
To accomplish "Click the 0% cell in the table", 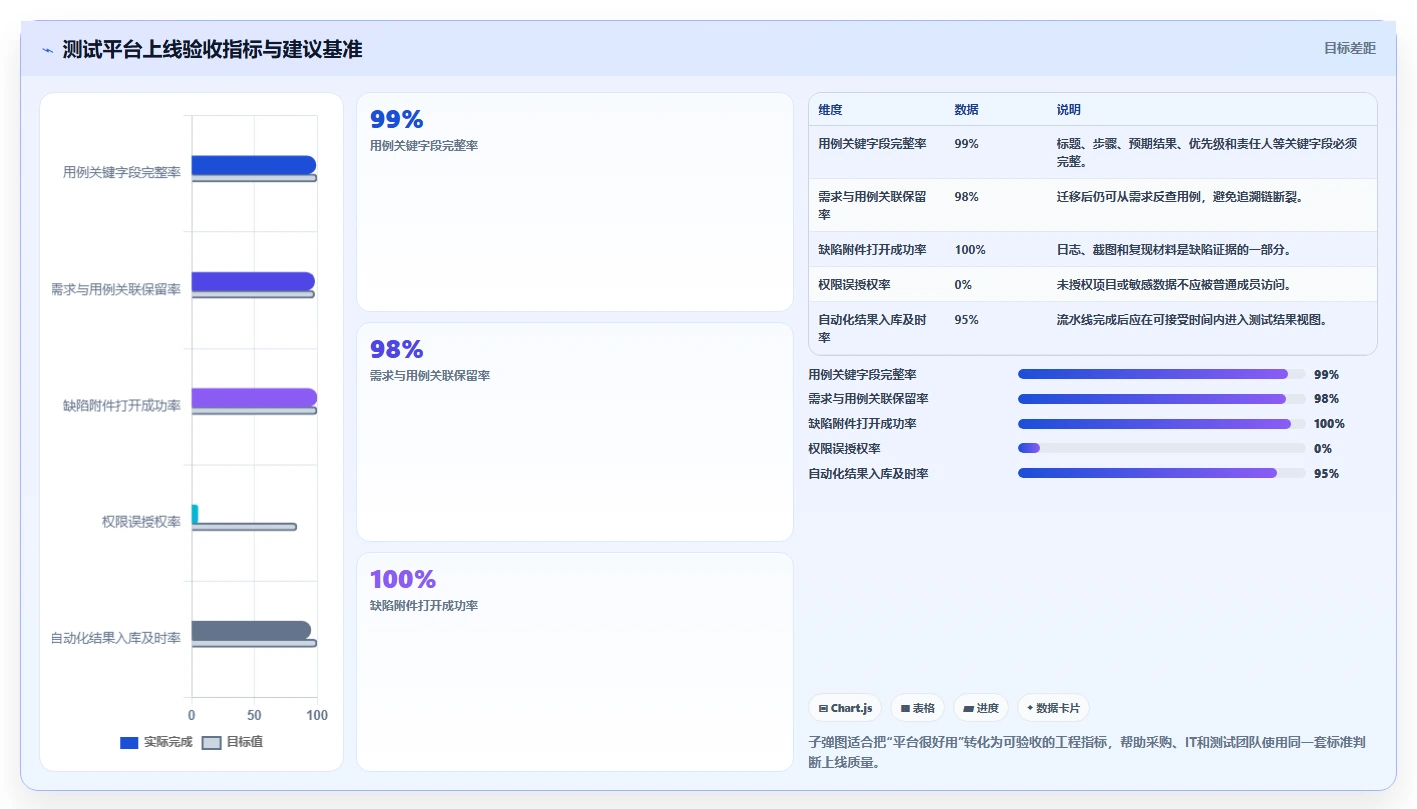I will [x=963, y=285].
